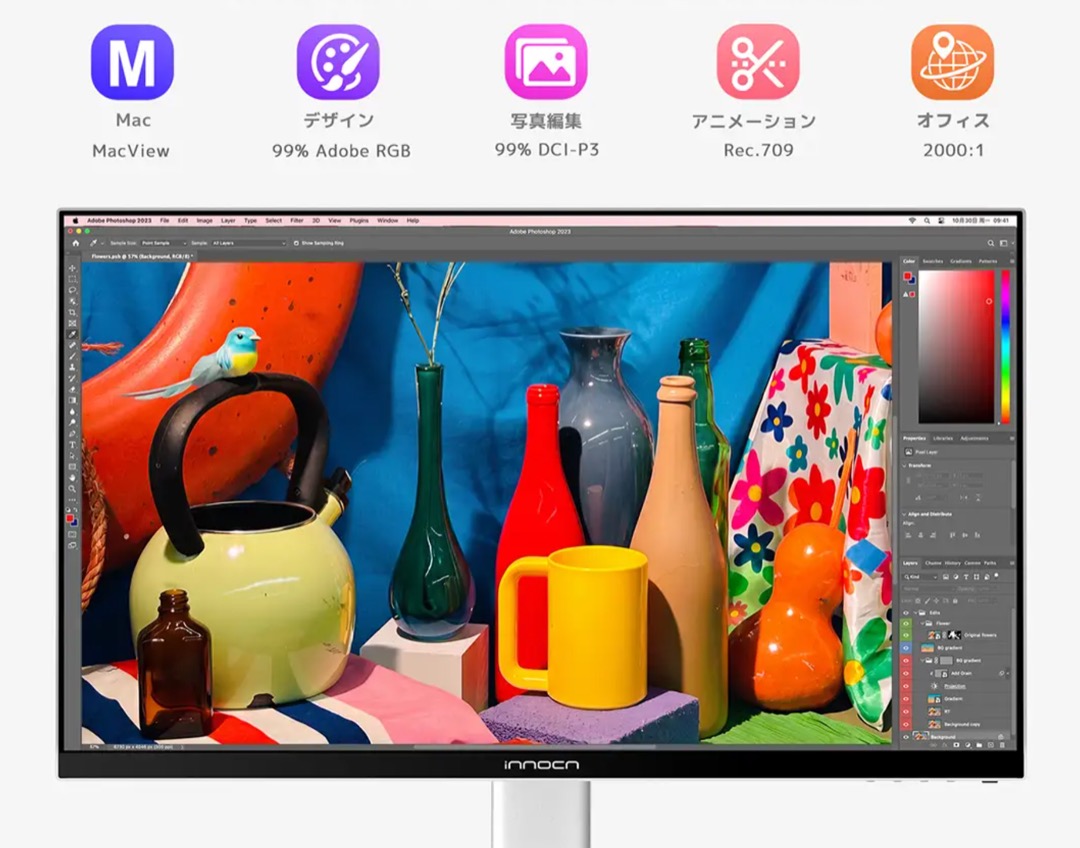Open the Color panel menu icon
Screen dimensions: 1080x848
point(1012,261)
